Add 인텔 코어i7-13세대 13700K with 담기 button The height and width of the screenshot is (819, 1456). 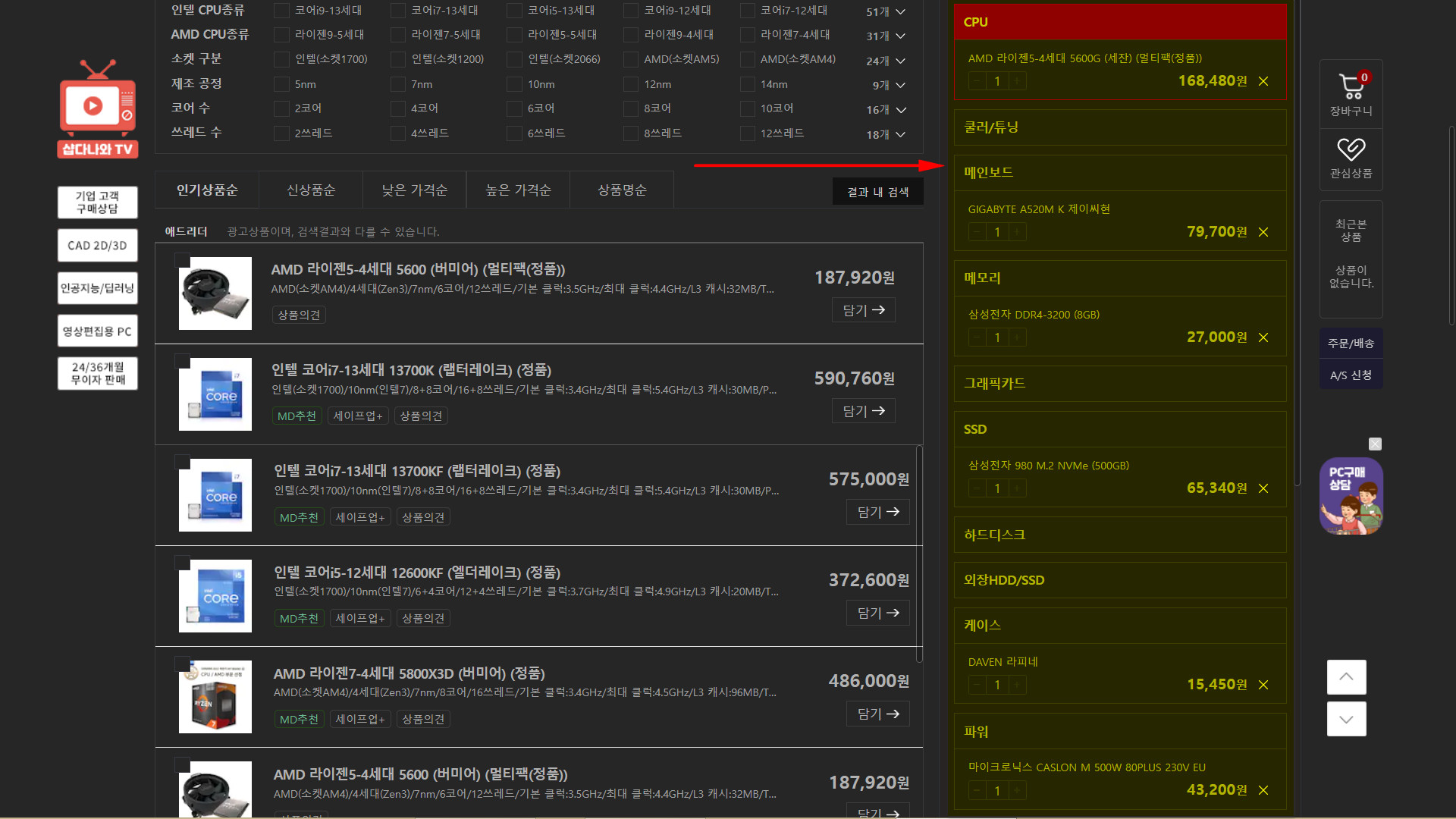click(x=863, y=411)
